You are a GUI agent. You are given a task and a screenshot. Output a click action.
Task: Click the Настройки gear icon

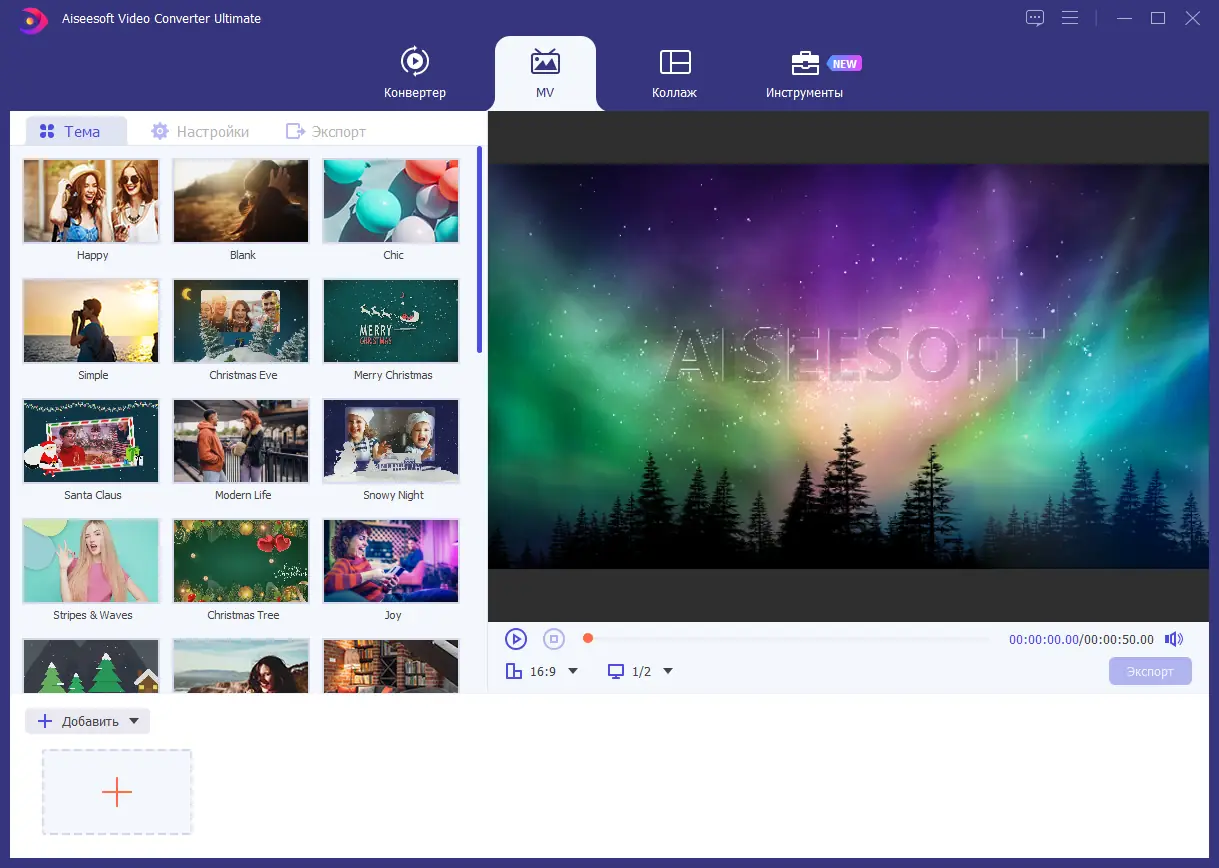pos(160,131)
